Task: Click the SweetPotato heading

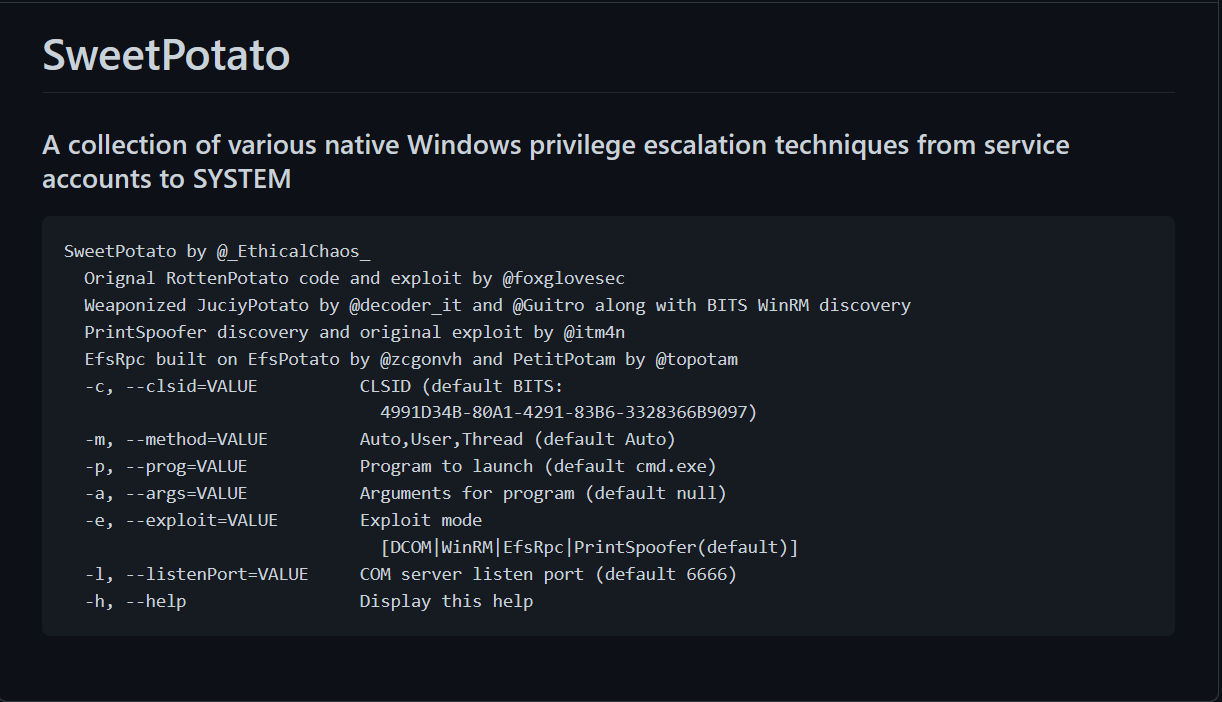Action: pos(166,55)
